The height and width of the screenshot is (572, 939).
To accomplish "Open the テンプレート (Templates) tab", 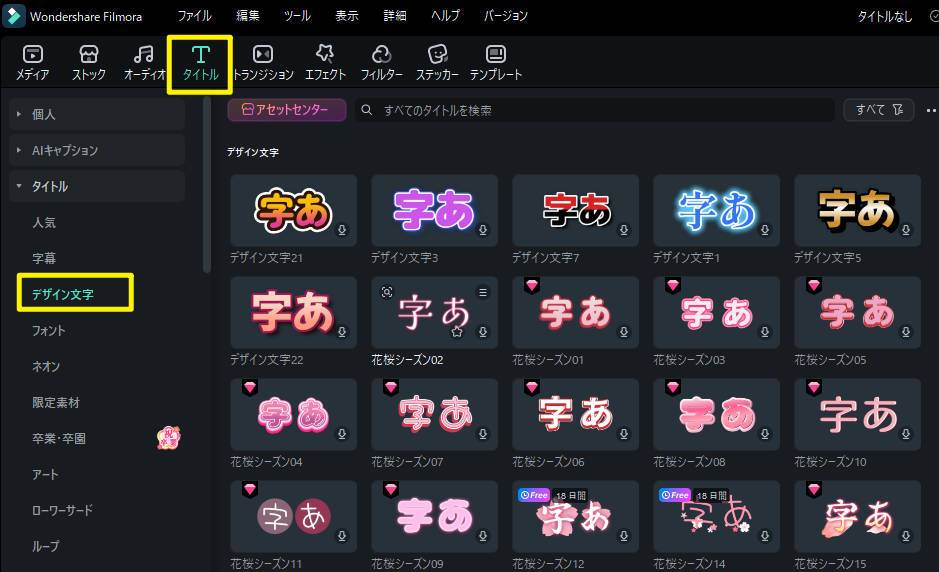I will pyautogui.click(x=496, y=63).
